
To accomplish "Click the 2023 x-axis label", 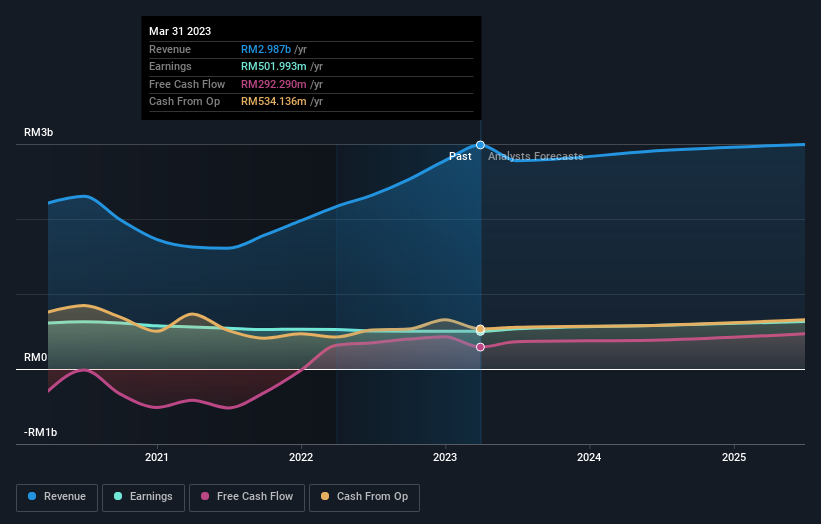I will point(445,457).
